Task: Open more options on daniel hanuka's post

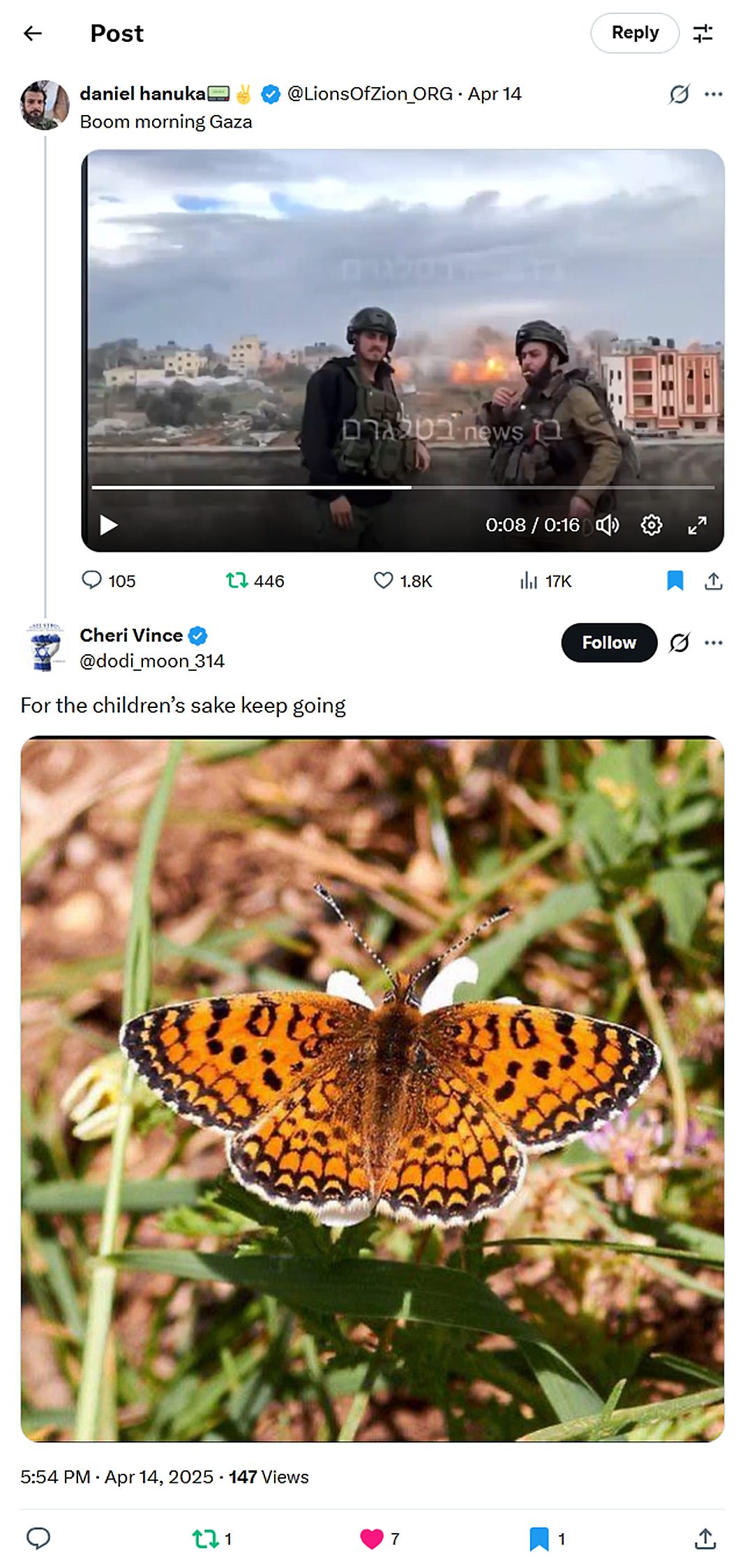Action: coord(714,94)
